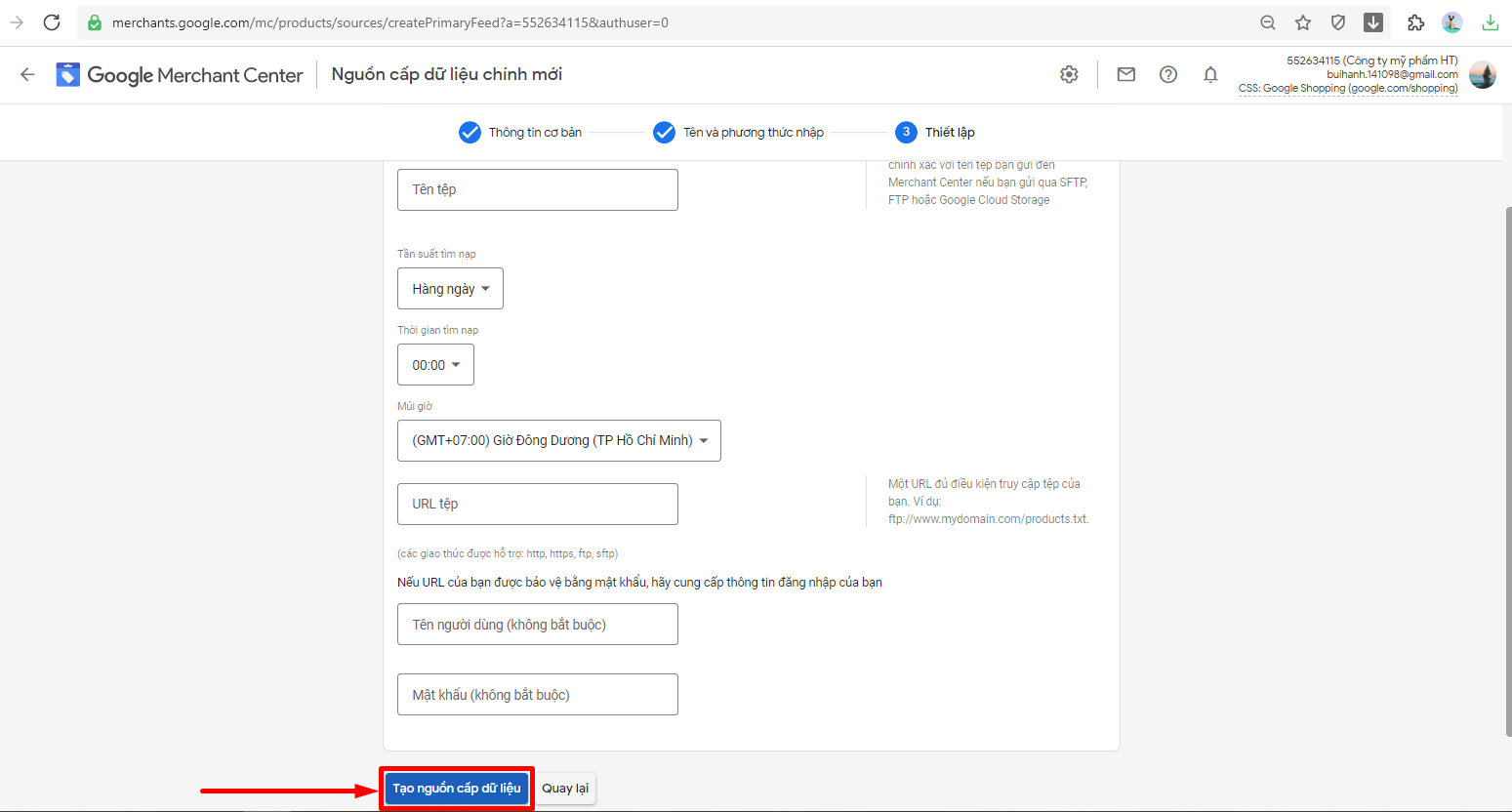Open the 00:00 fetch time dropdown
1512x812 pixels.
pos(435,365)
